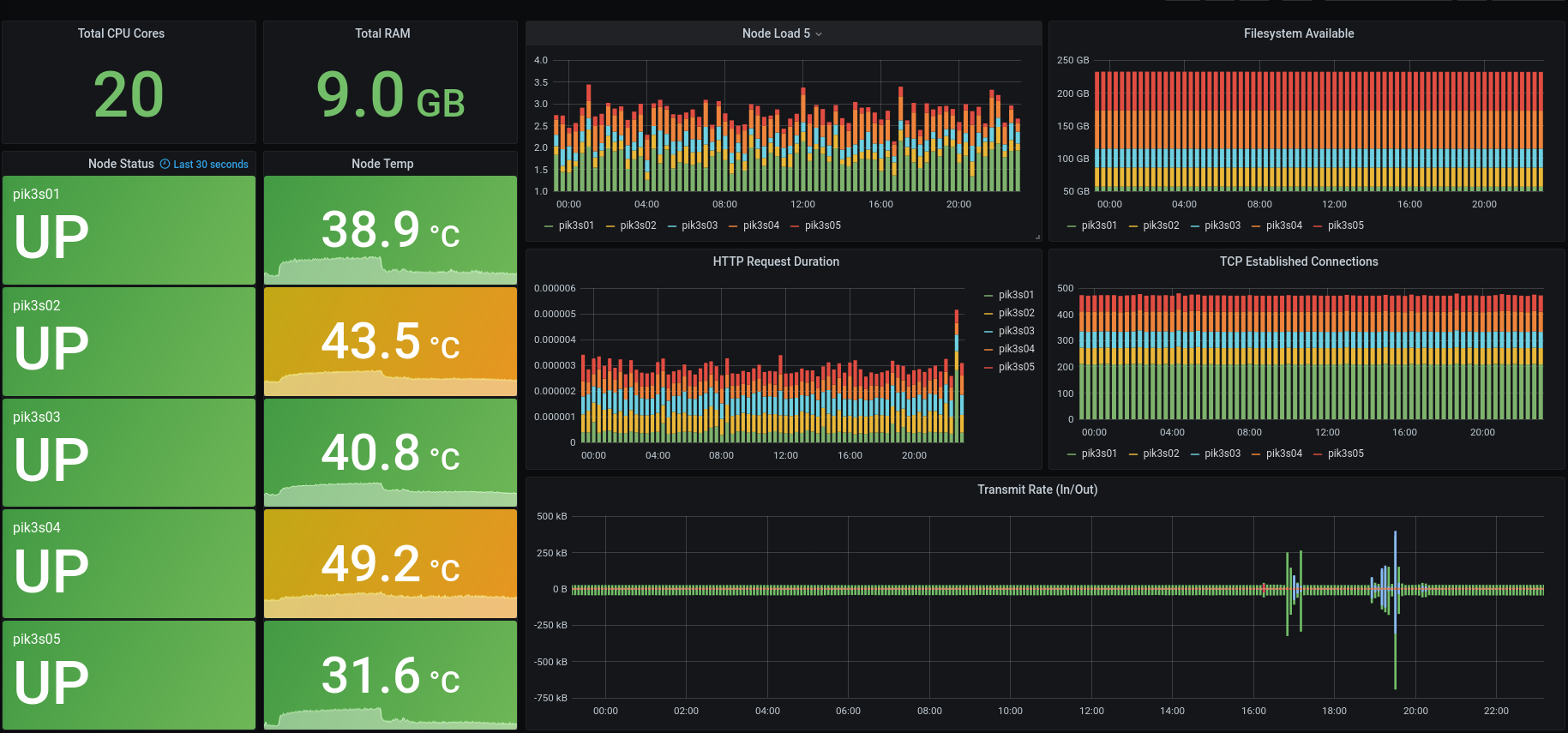The image size is (1568, 733).
Task: Toggle pik3s04 in TCP Established Connections legend
Action: pyautogui.click(x=1283, y=454)
